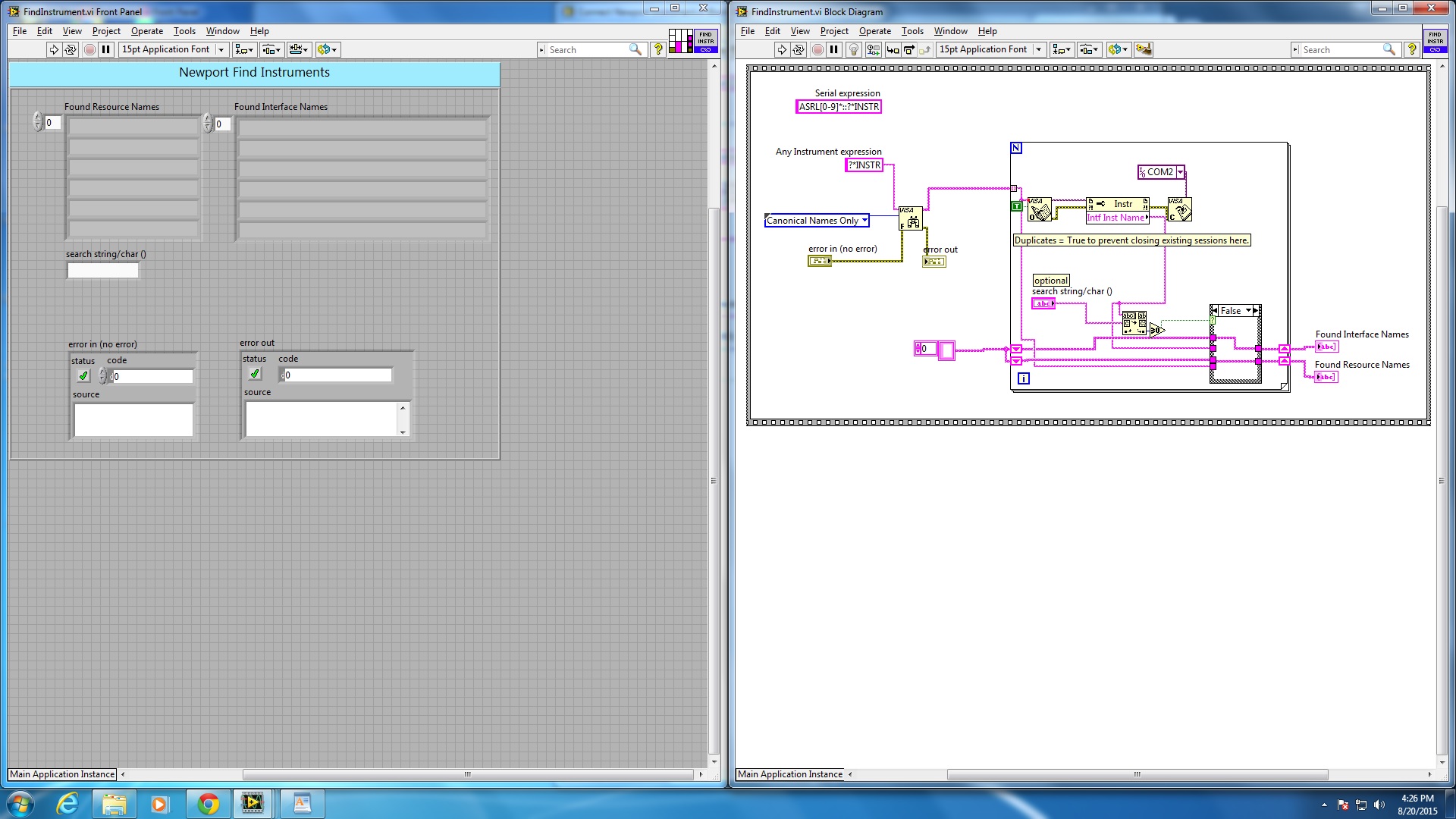
Task: Open Help menu in Block Diagram
Action: 987,31
